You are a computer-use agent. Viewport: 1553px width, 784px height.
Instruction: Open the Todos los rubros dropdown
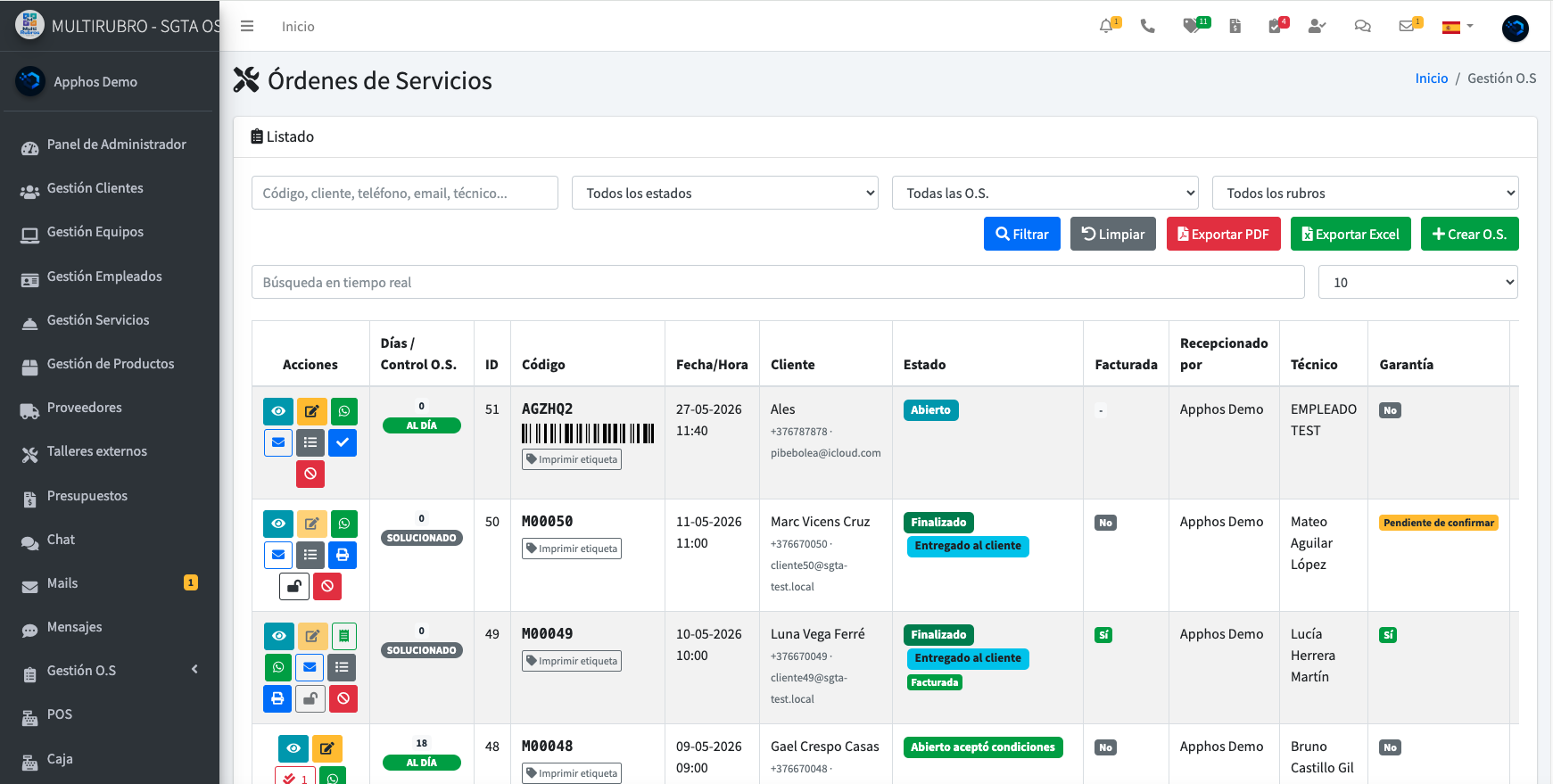tap(1366, 193)
